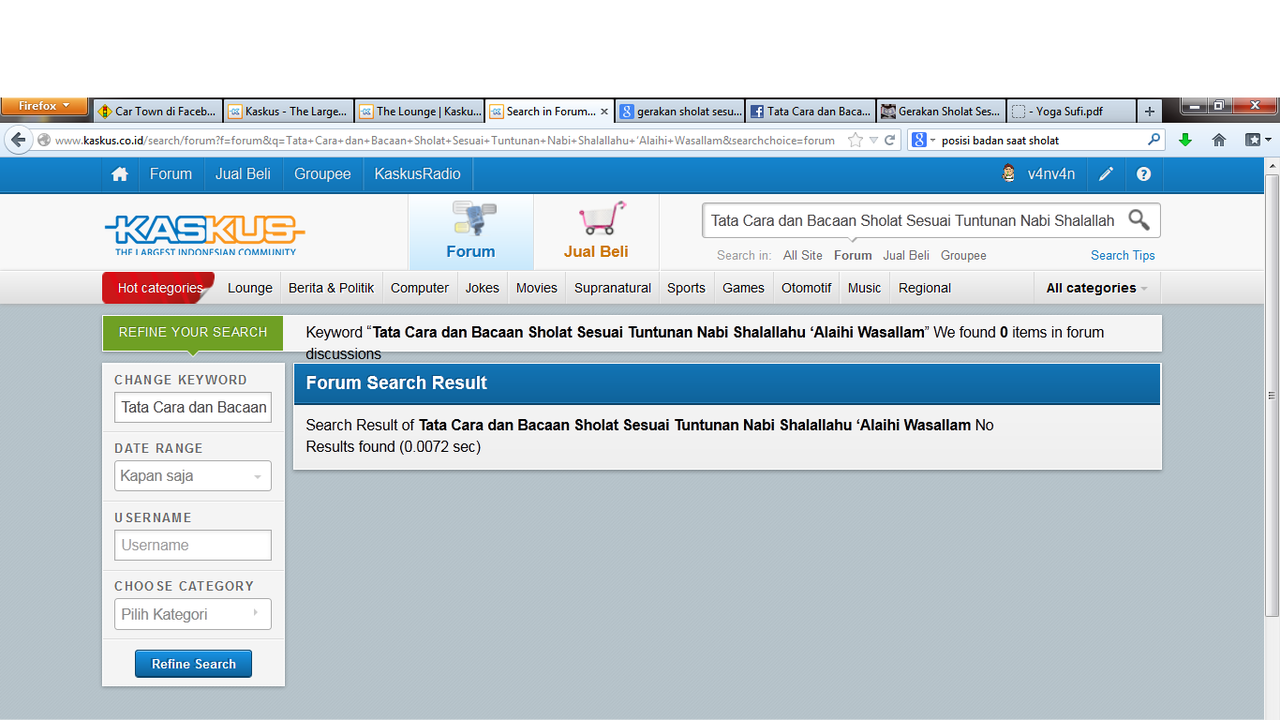Open the bookmarks menu icon in Firefox toolbar
This screenshot has height=720, width=1280.
click(x=1256, y=140)
